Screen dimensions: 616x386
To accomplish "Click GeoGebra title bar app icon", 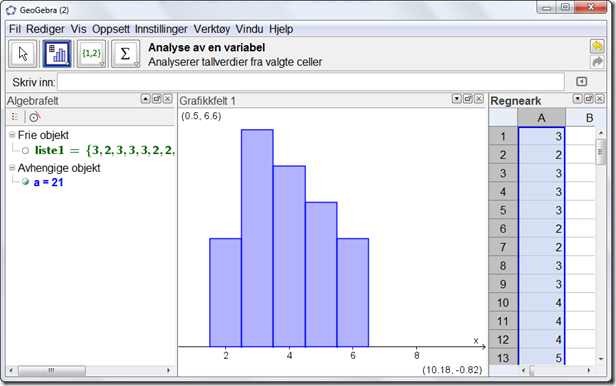I will pyautogui.click(x=11, y=10).
